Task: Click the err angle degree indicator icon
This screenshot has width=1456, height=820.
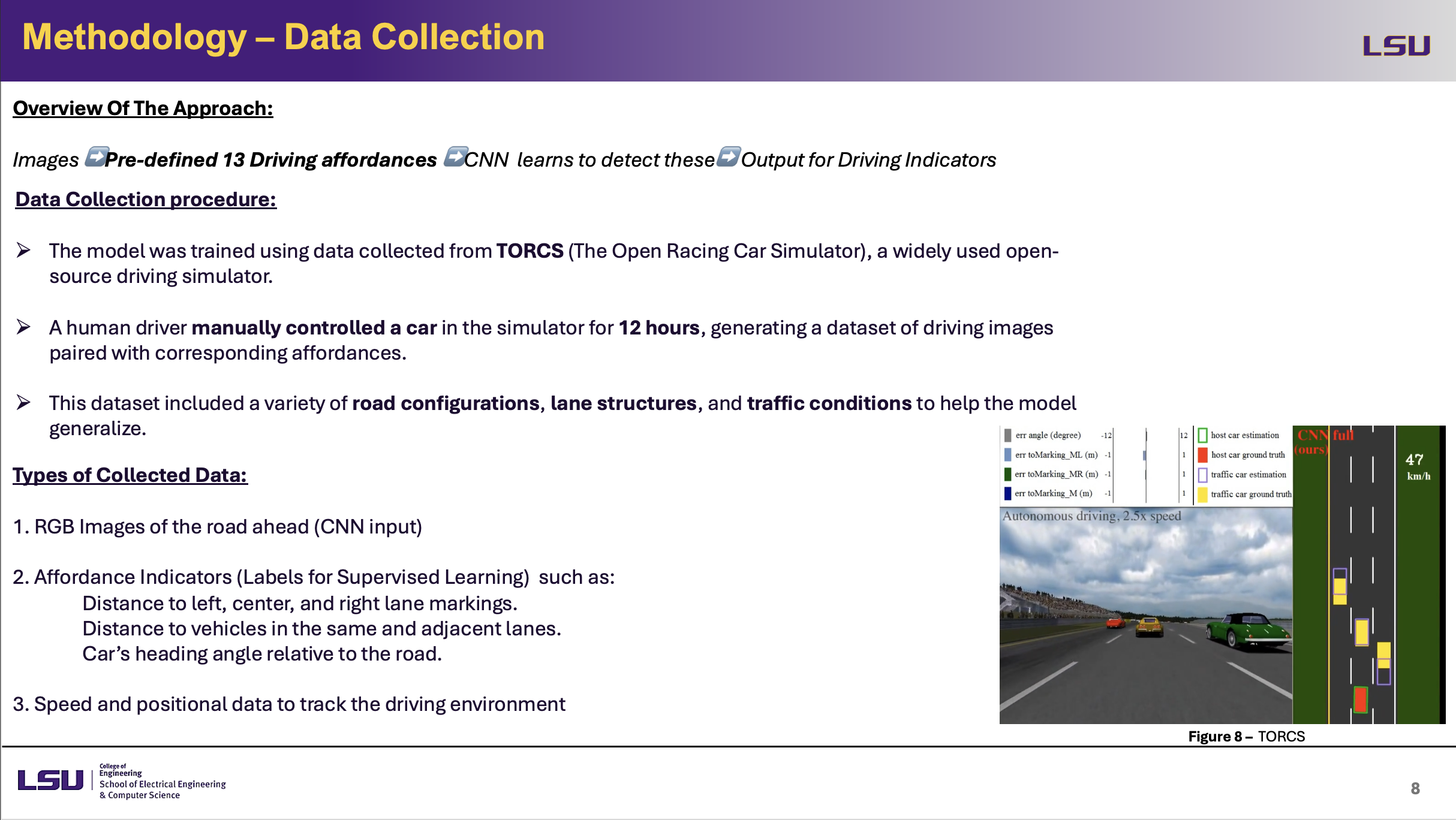Action: pyautogui.click(x=1007, y=431)
